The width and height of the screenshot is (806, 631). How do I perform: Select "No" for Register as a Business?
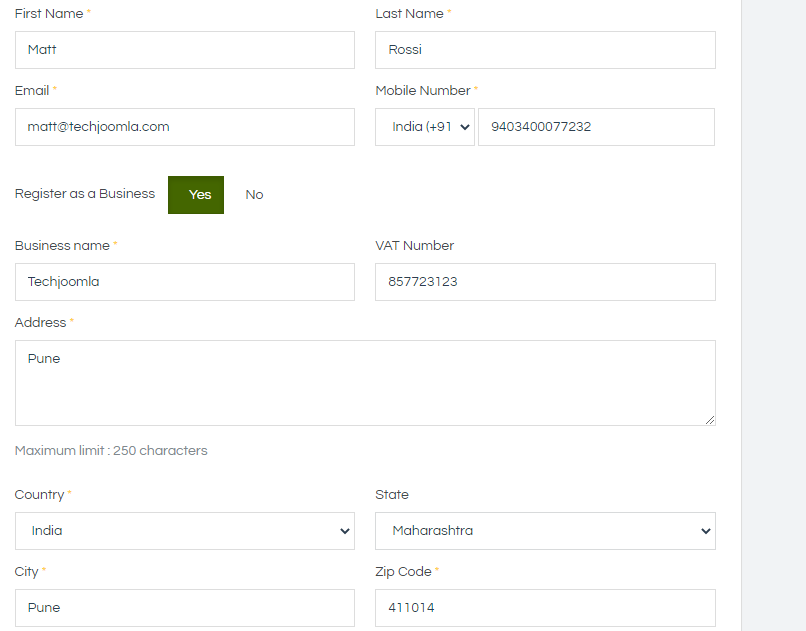[x=254, y=194]
